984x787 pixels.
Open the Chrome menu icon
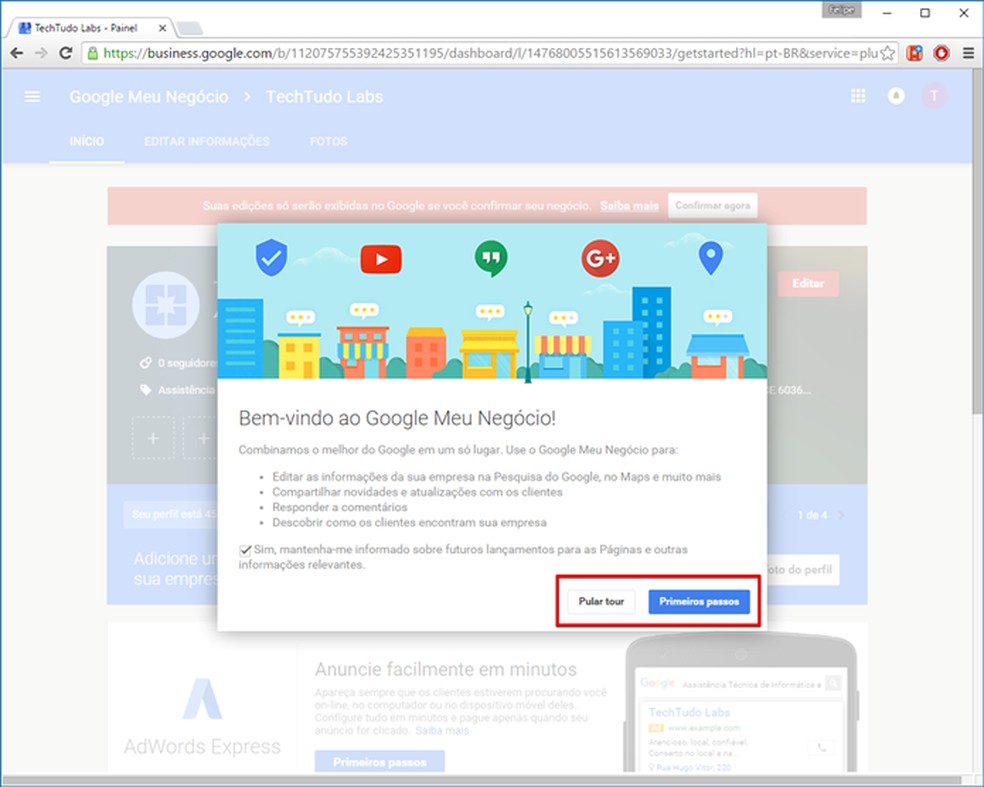point(968,53)
